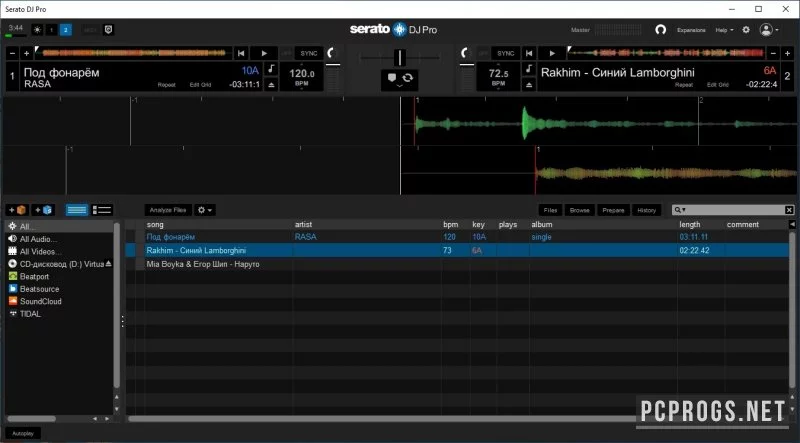The image size is (800, 443).
Task: Click deck 2 track overview waveform
Action: (666, 53)
